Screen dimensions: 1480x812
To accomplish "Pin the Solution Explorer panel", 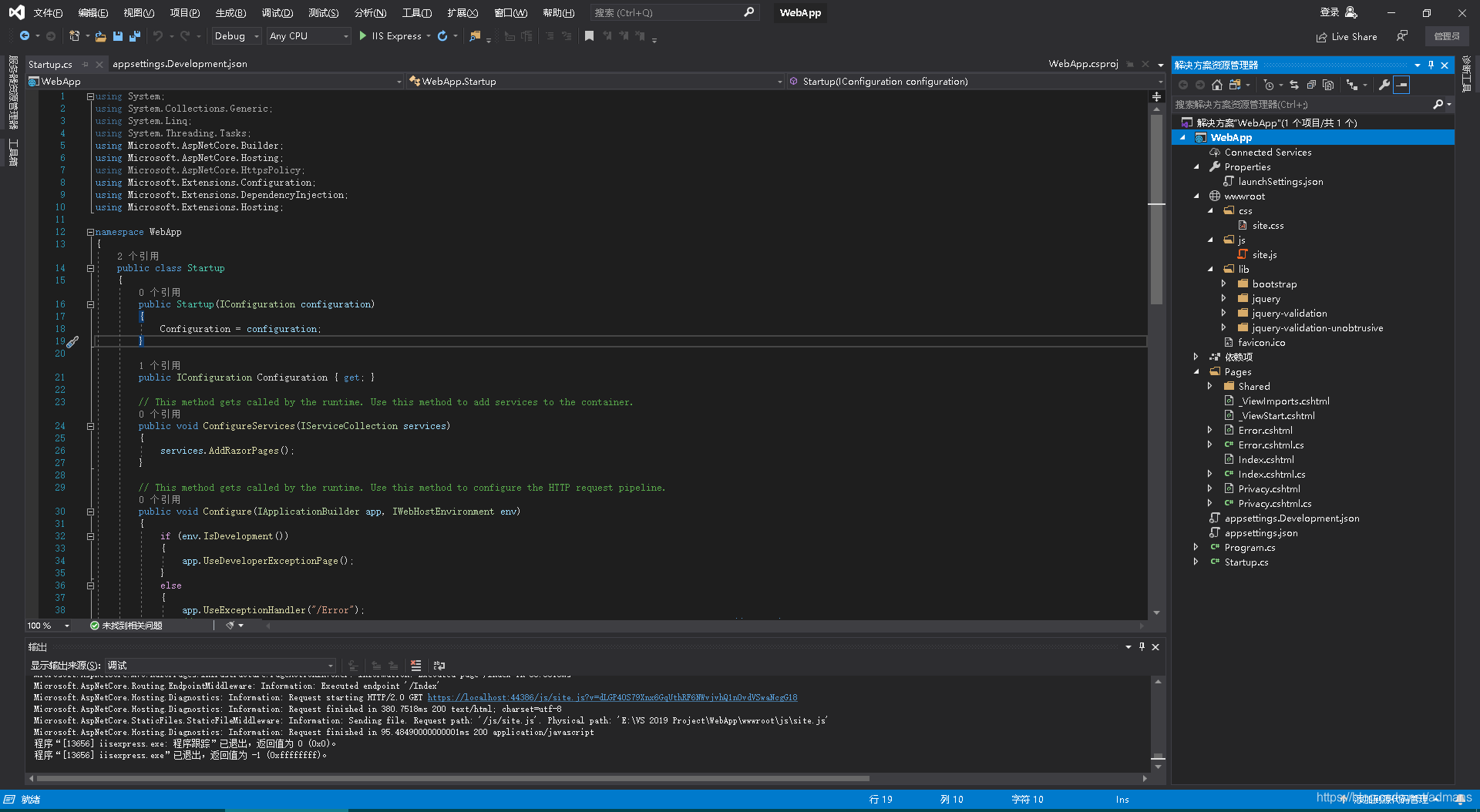I will click(1431, 65).
